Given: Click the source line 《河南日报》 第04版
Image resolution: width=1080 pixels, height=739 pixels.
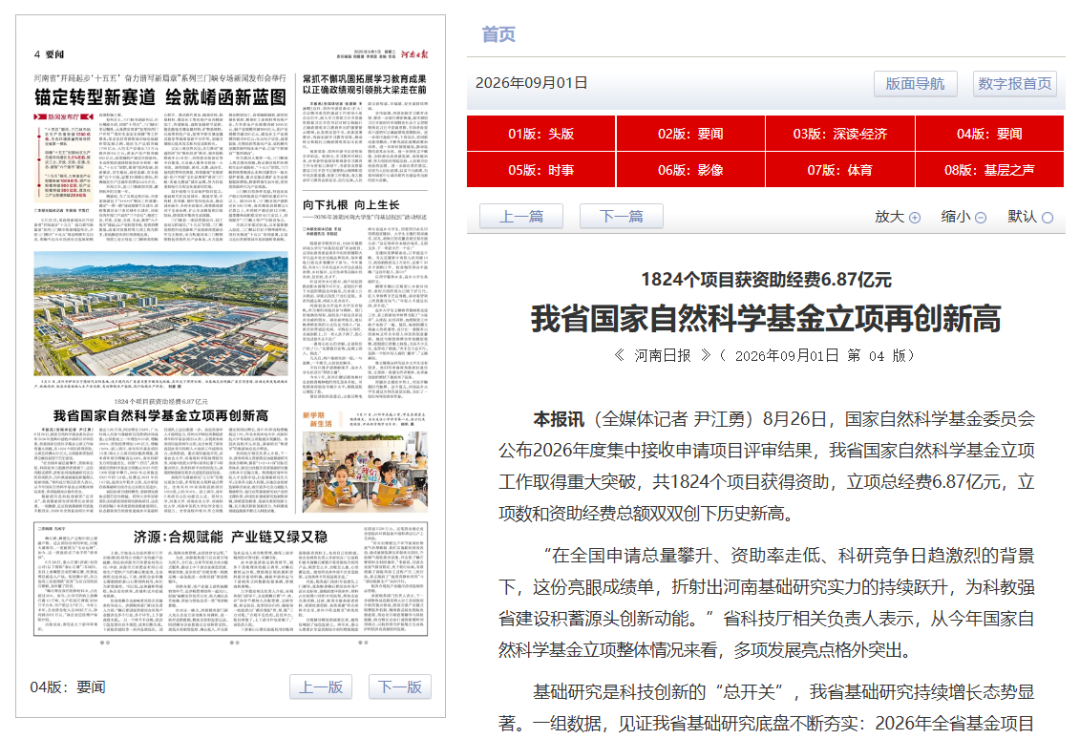Looking at the screenshot, I should point(766,355).
